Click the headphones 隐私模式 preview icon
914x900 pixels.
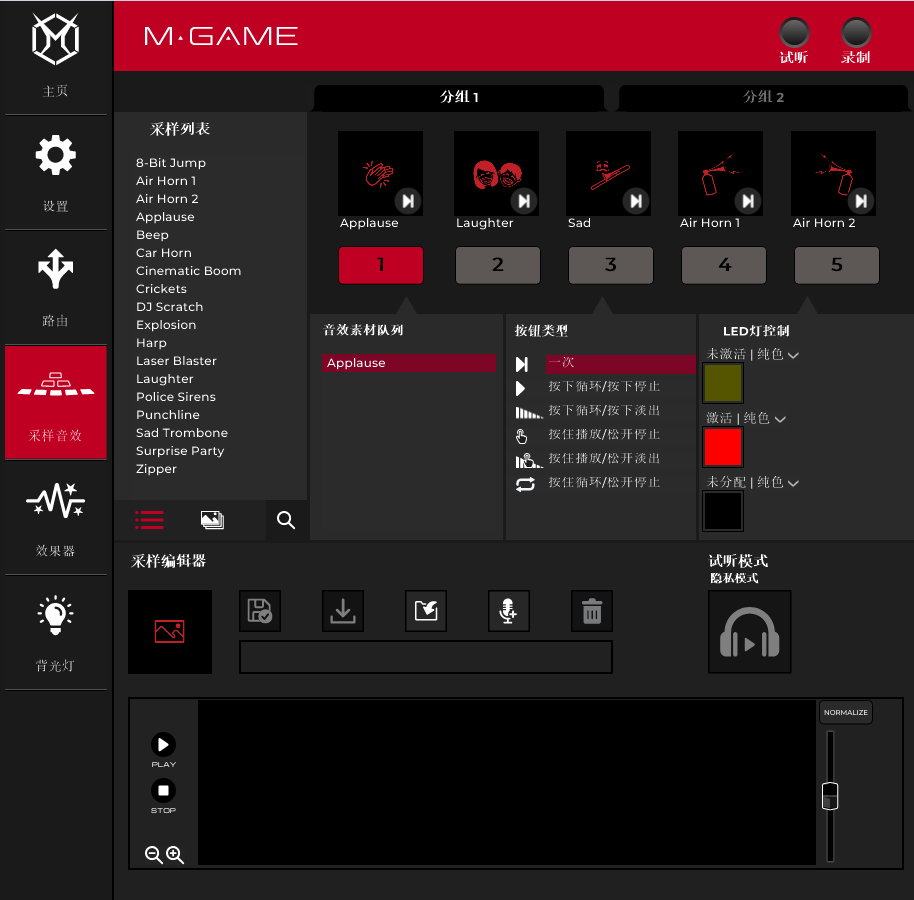coord(750,632)
